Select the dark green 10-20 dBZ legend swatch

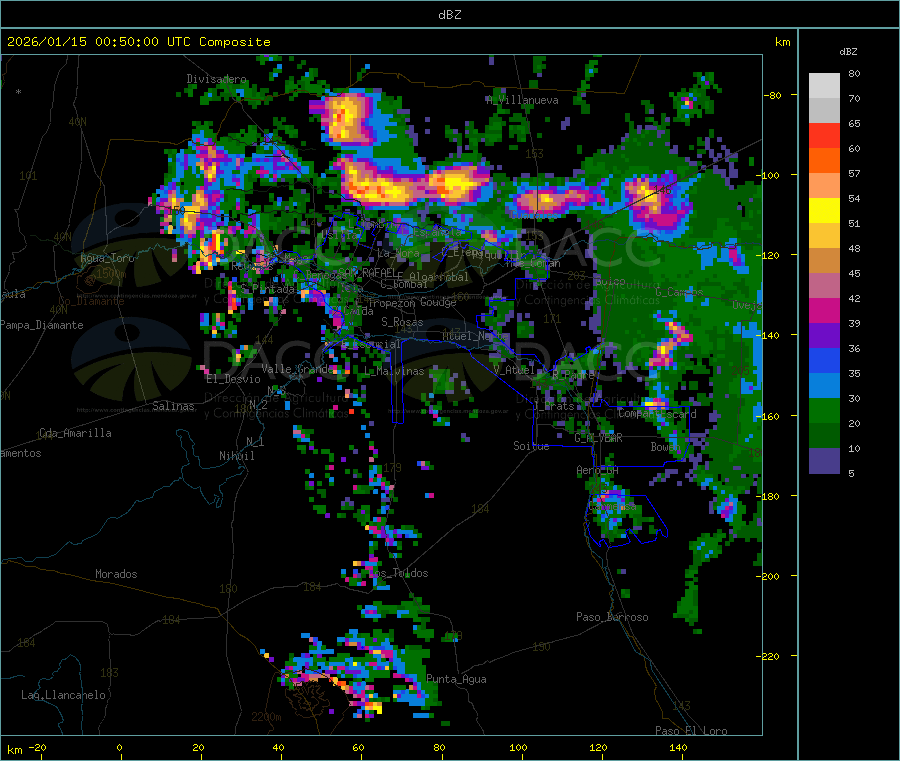(x=824, y=436)
